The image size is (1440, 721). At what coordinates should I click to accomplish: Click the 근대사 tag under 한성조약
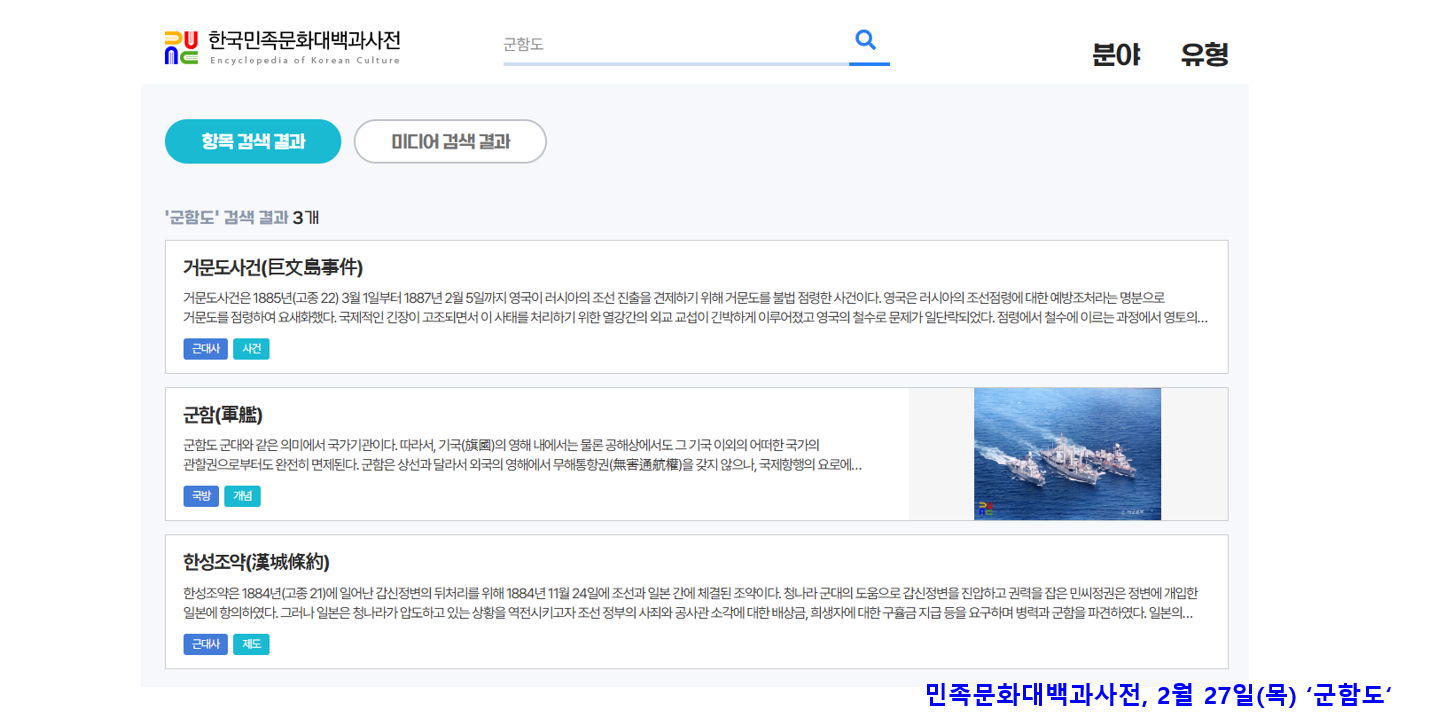pyautogui.click(x=205, y=644)
